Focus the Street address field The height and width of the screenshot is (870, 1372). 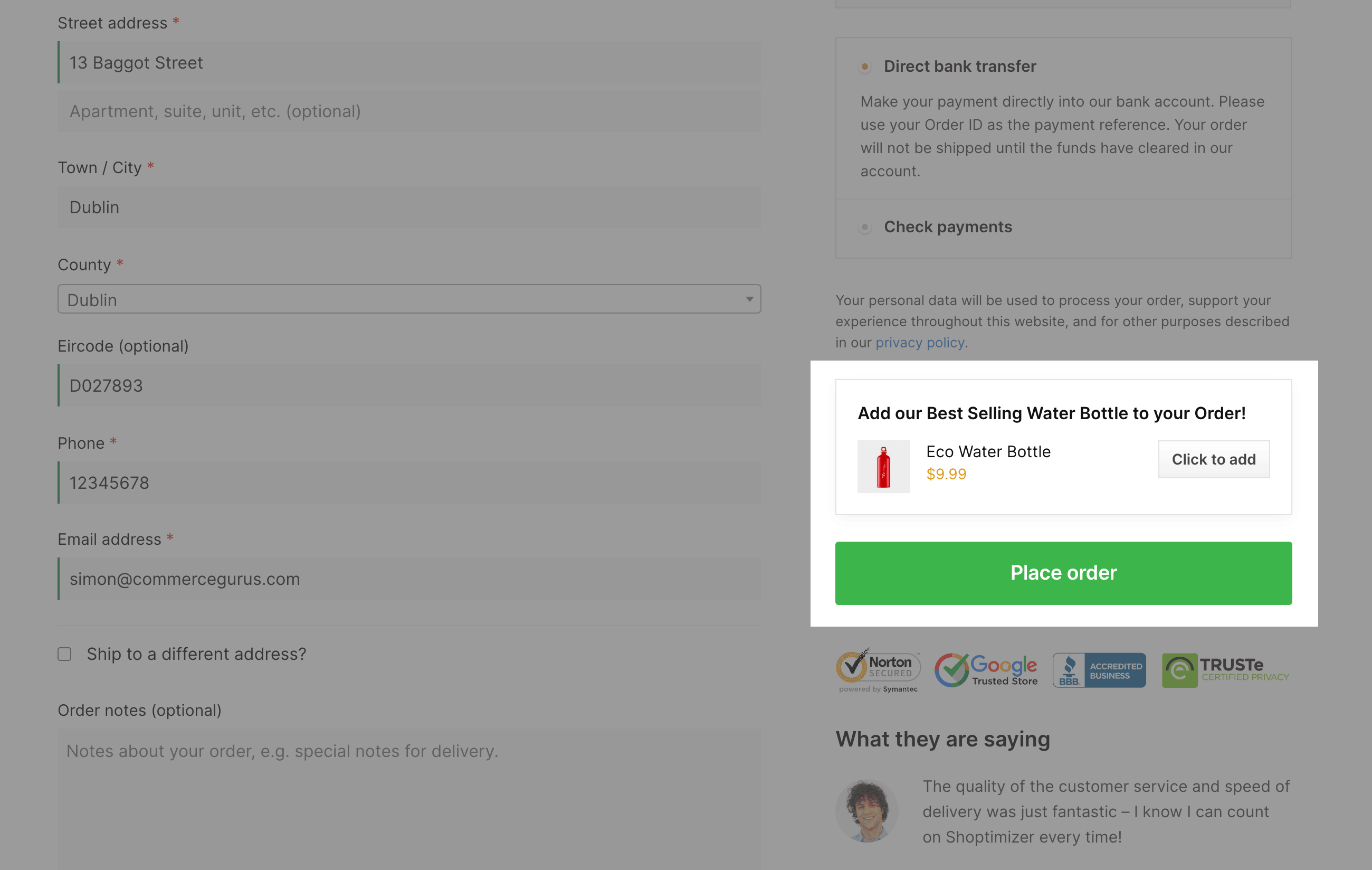[x=409, y=62]
